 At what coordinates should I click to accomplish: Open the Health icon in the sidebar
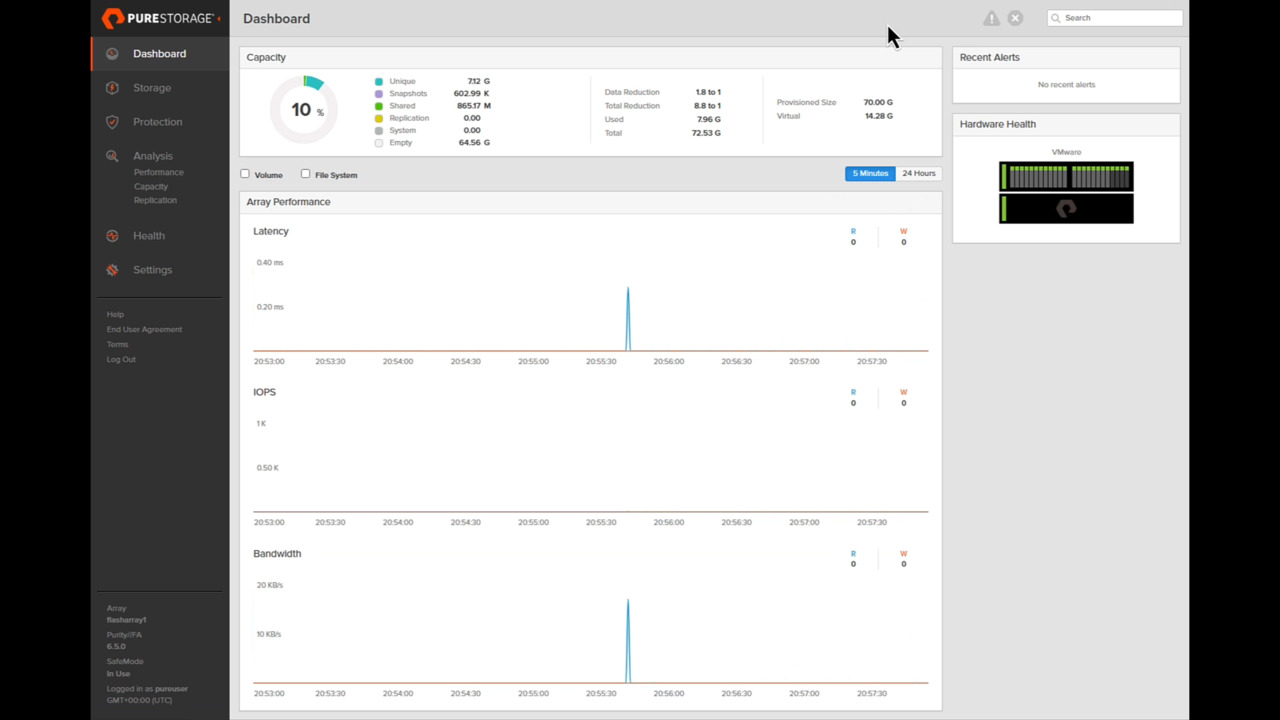coord(112,235)
